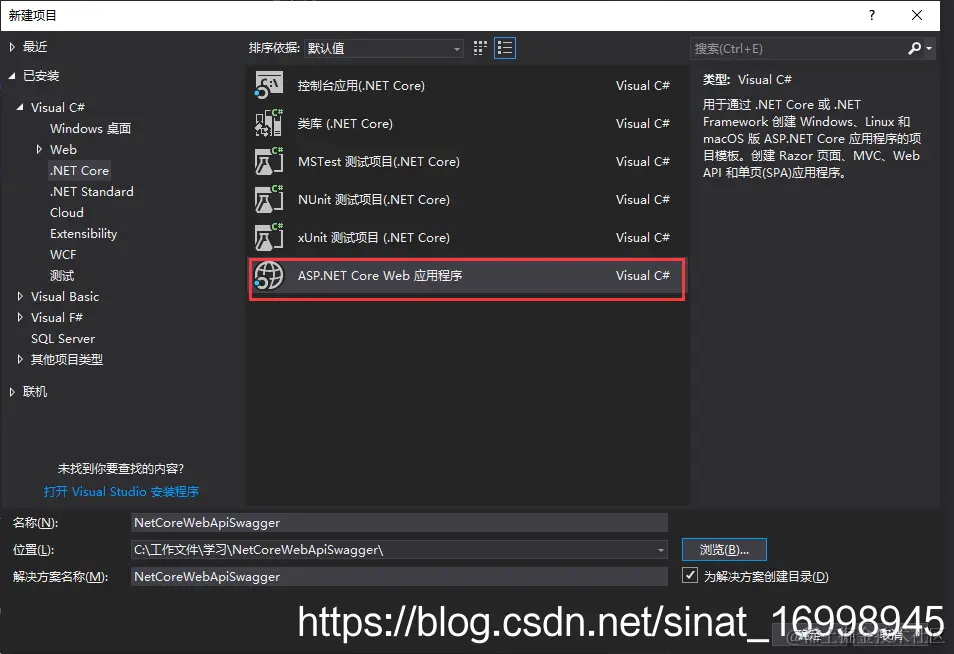The width and height of the screenshot is (954, 654).
Task: Select the SQL Server category
Action: click(x=63, y=339)
